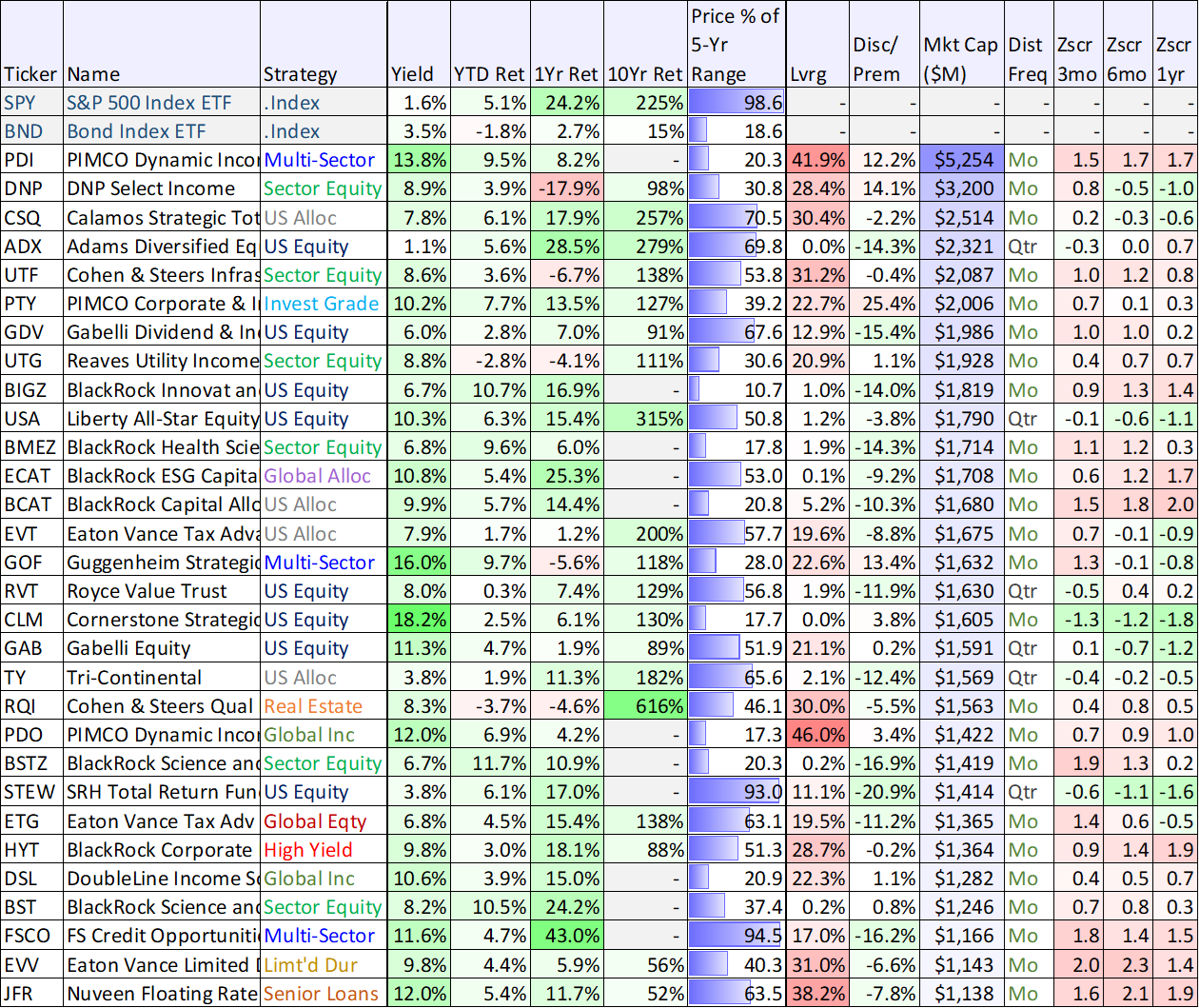This screenshot has height=1008, width=1199.
Task: Select the JFR ticker cell
Action: coord(31,993)
